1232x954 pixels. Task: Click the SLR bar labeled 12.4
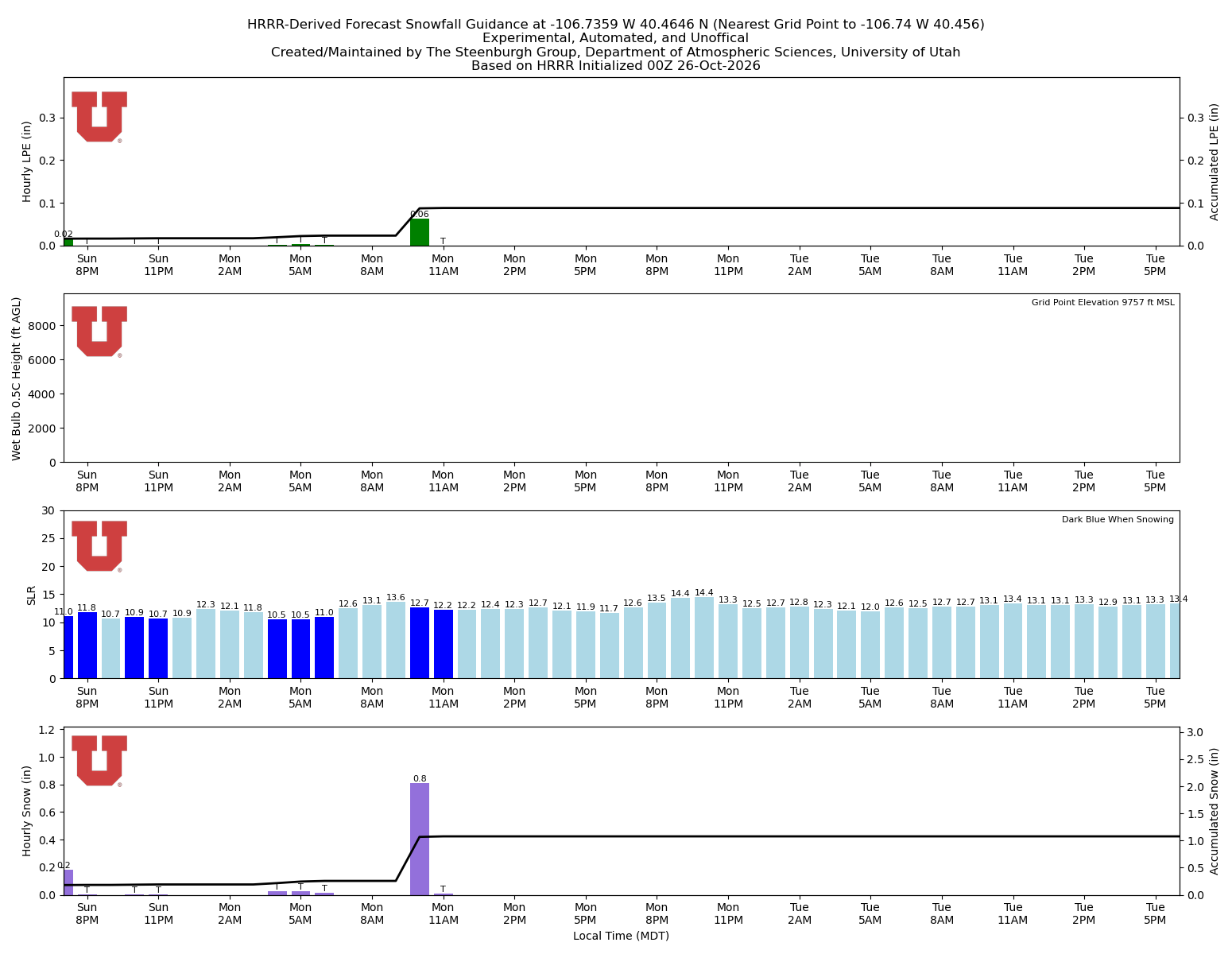[x=490, y=644]
